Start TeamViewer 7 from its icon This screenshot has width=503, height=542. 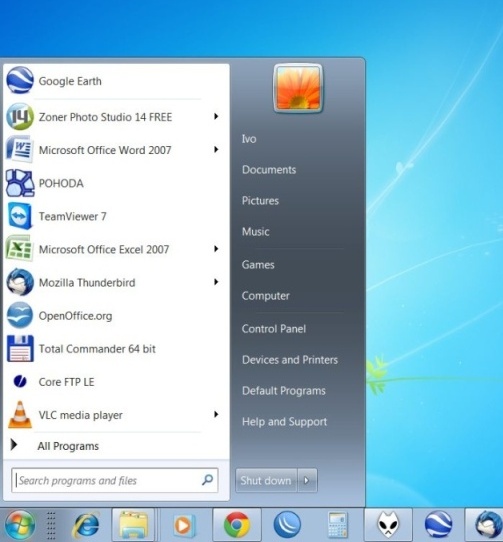pyautogui.click(x=20, y=216)
